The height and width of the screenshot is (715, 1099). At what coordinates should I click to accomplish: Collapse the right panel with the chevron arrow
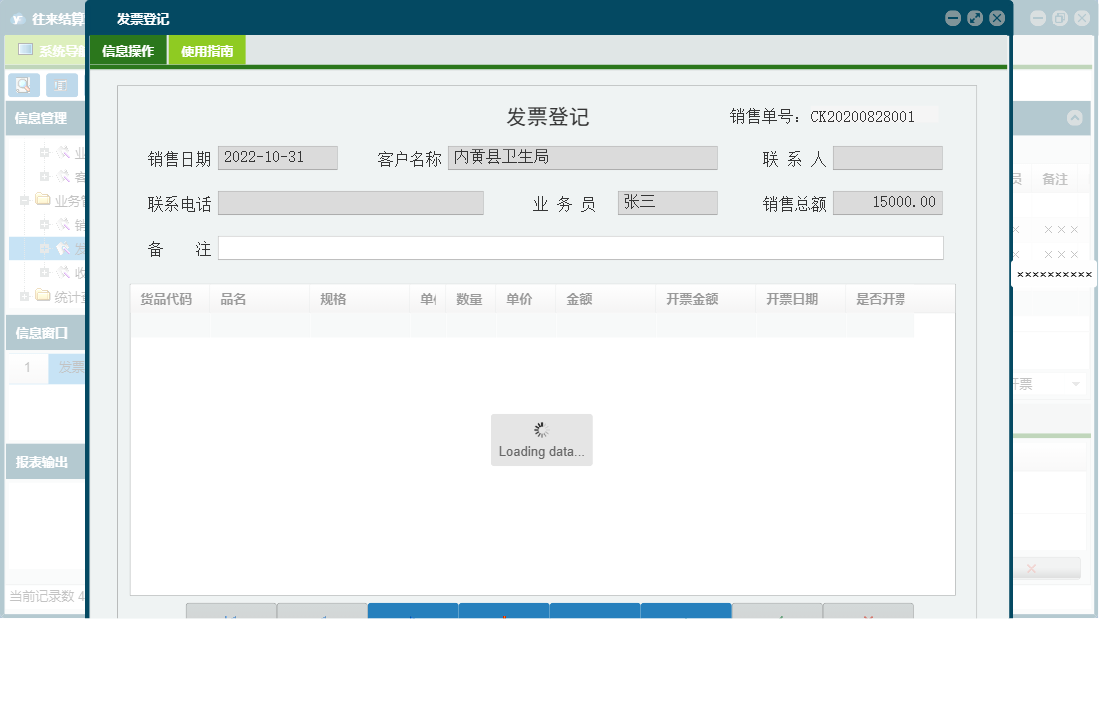pyautogui.click(x=1075, y=117)
